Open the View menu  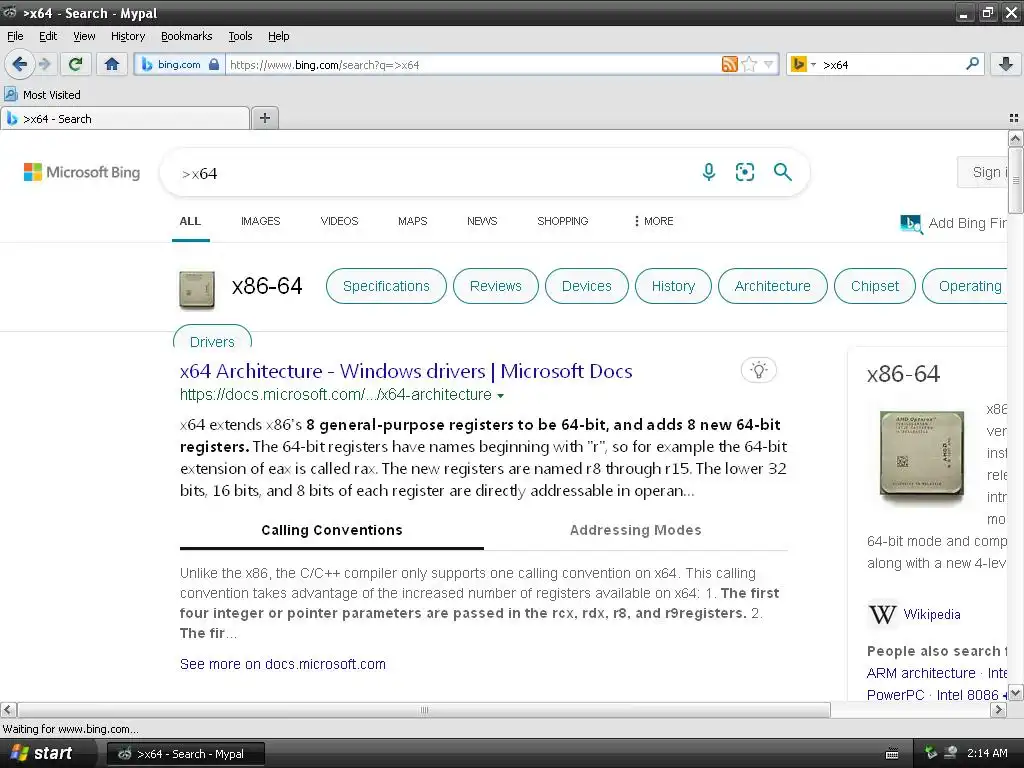(84, 36)
